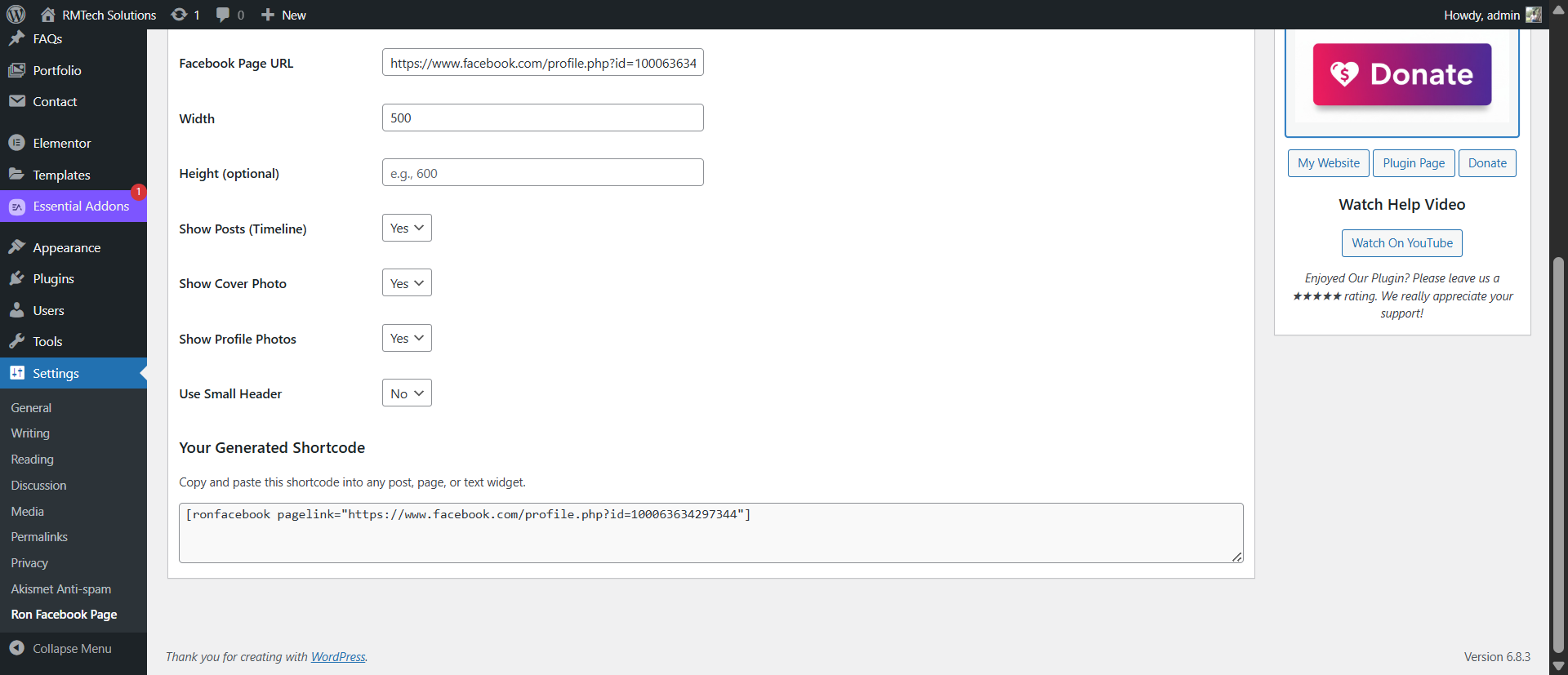
Task: Click the Collapse Menu arrow icon
Action: (16, 648)
